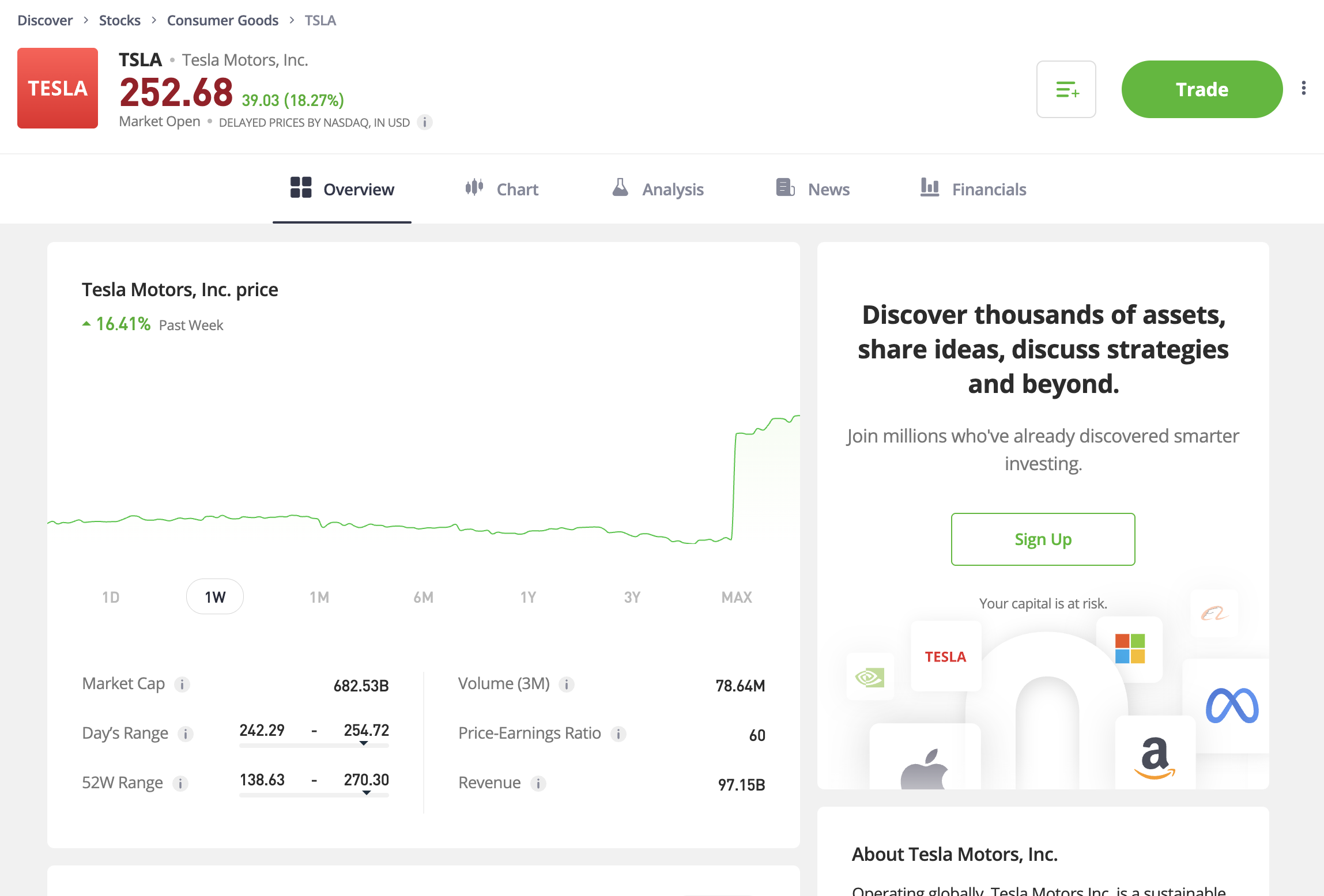Click the Price-Earnings Ratio info icon
The width and height of the screenshot is (1324, 896).
coord(618,734)
